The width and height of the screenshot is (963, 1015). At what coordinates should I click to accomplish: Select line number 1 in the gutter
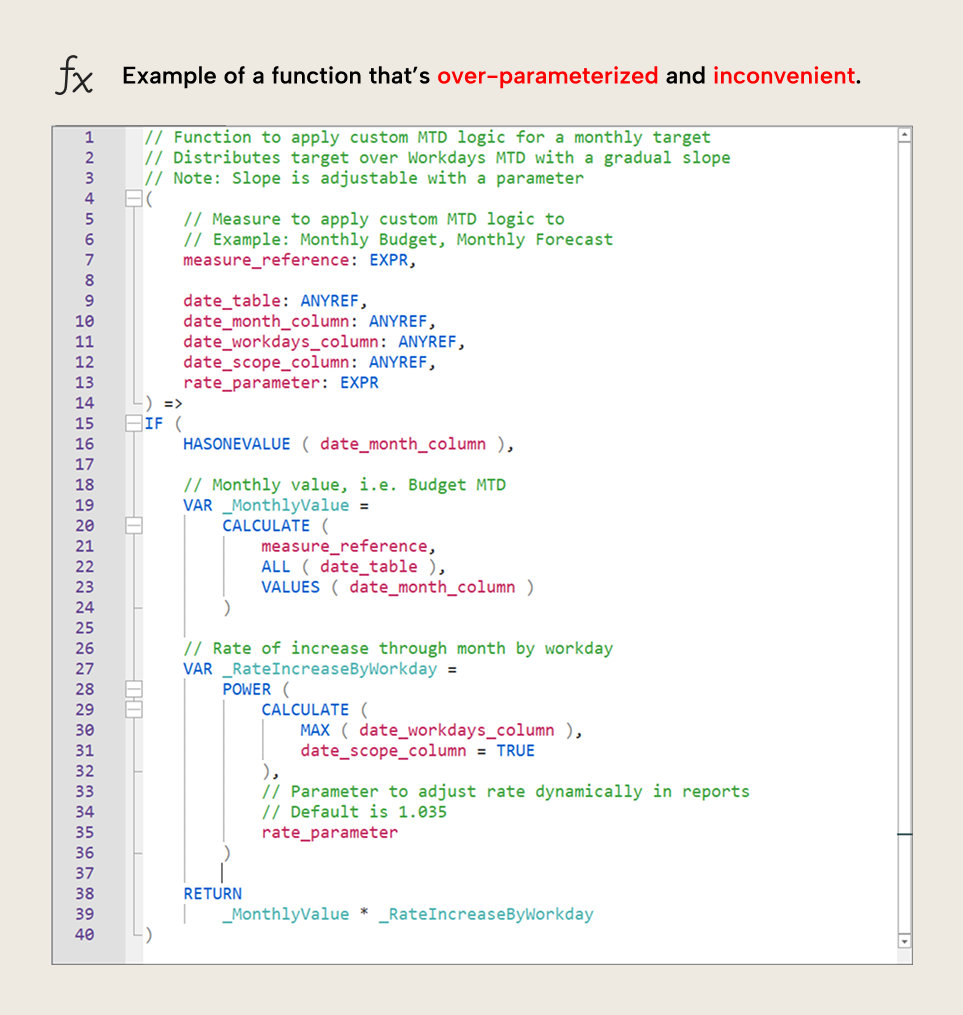[x=88, y=137]
